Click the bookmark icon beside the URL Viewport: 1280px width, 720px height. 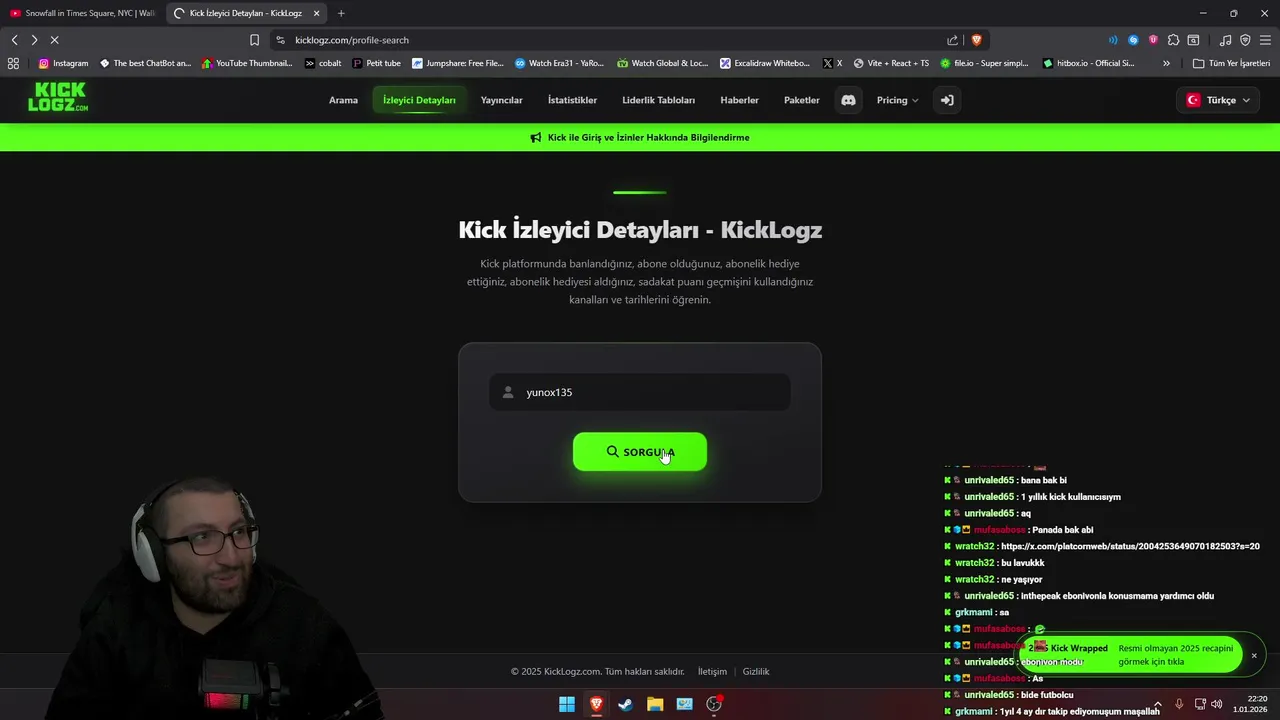[254, 40]
